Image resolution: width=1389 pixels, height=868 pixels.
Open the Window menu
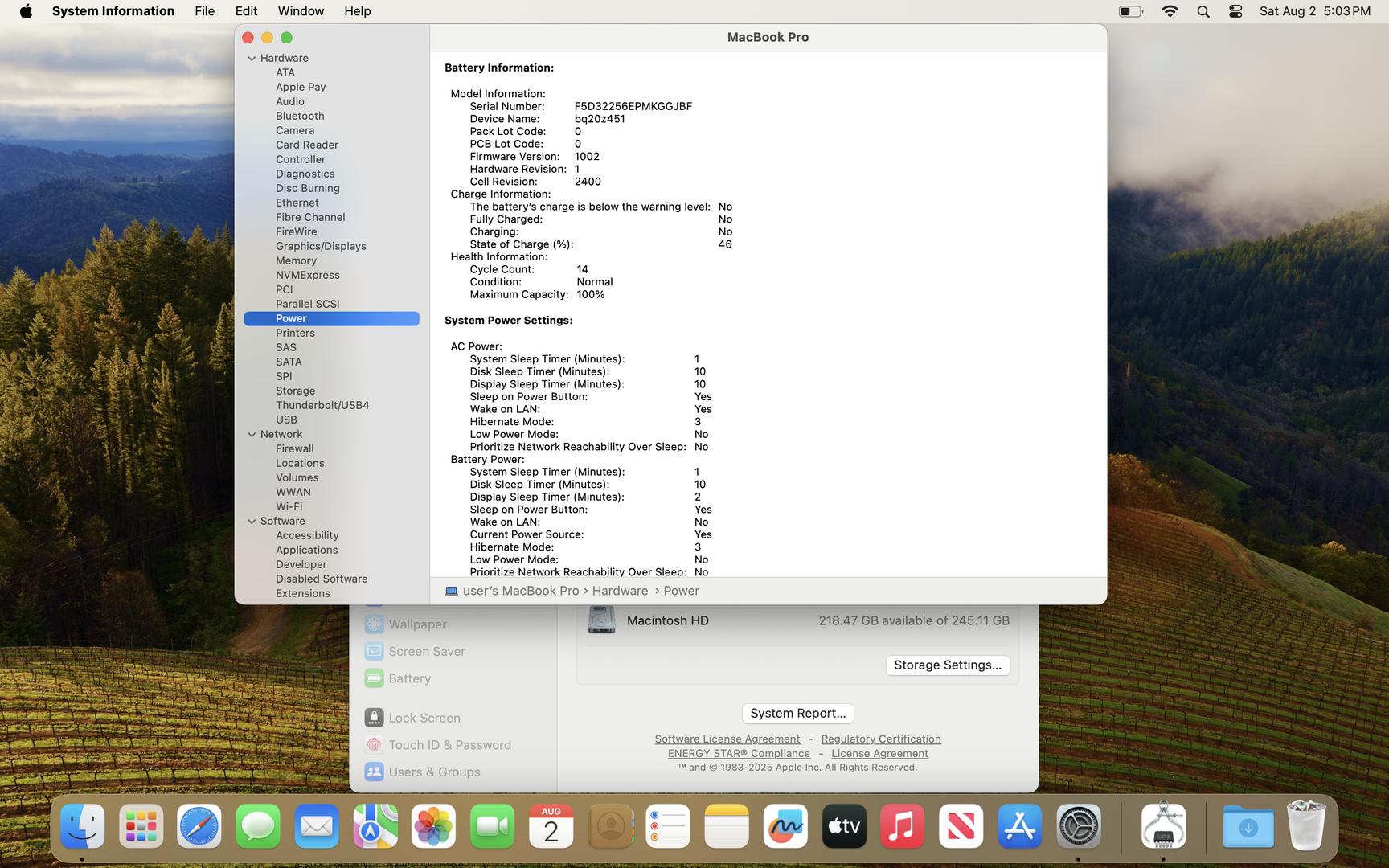tap(301, 11)
